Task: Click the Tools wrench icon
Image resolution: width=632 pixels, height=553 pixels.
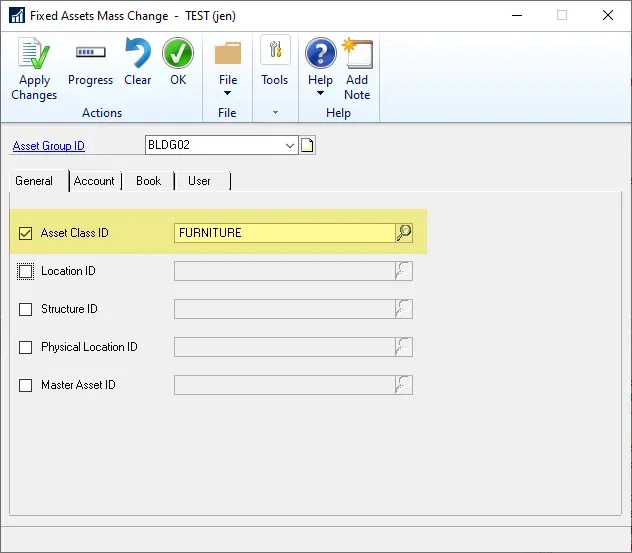Action: click(275, 52)
